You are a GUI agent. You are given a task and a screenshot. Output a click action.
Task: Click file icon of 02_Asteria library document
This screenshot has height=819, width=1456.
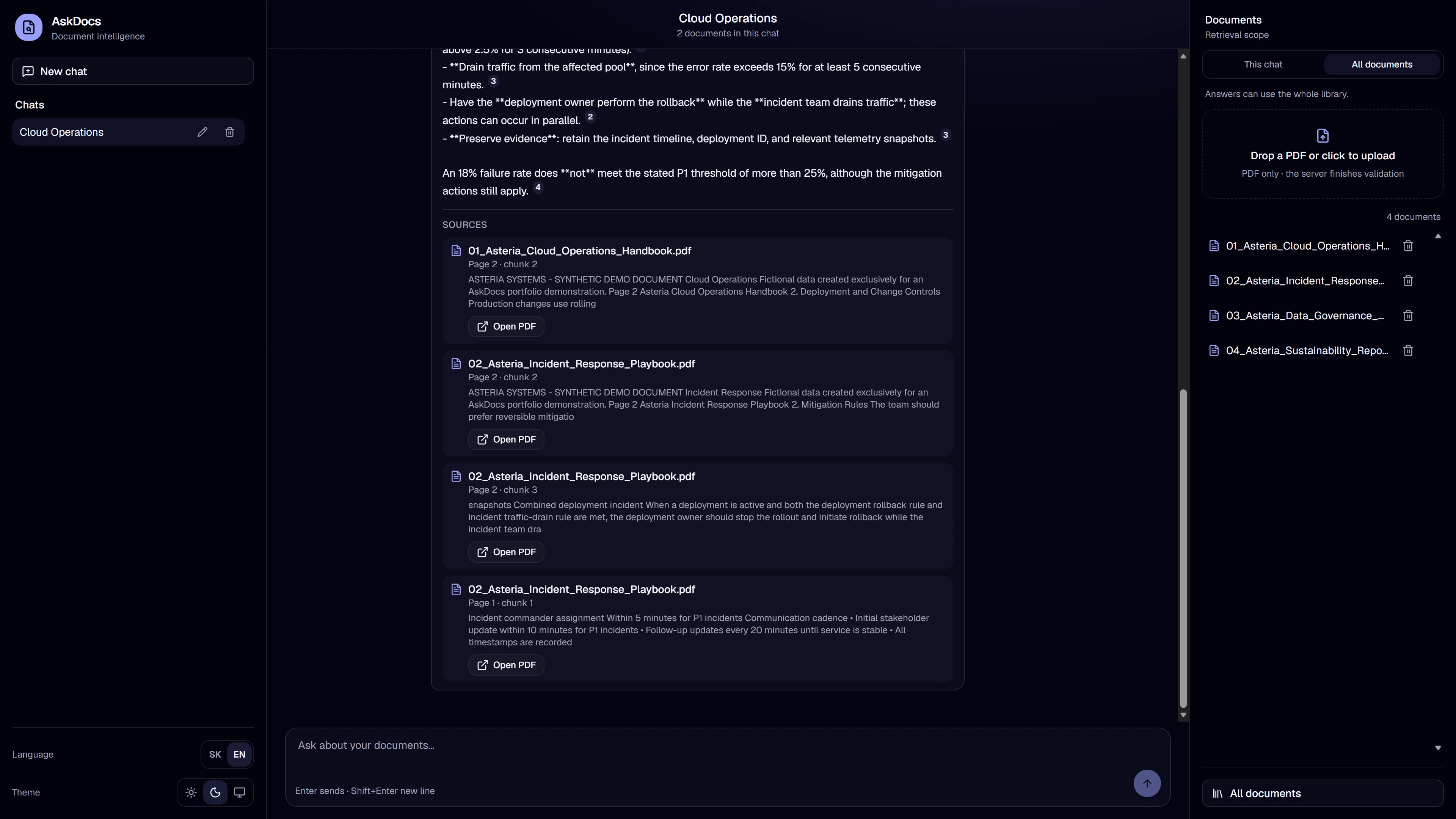tap(1213, 281)
